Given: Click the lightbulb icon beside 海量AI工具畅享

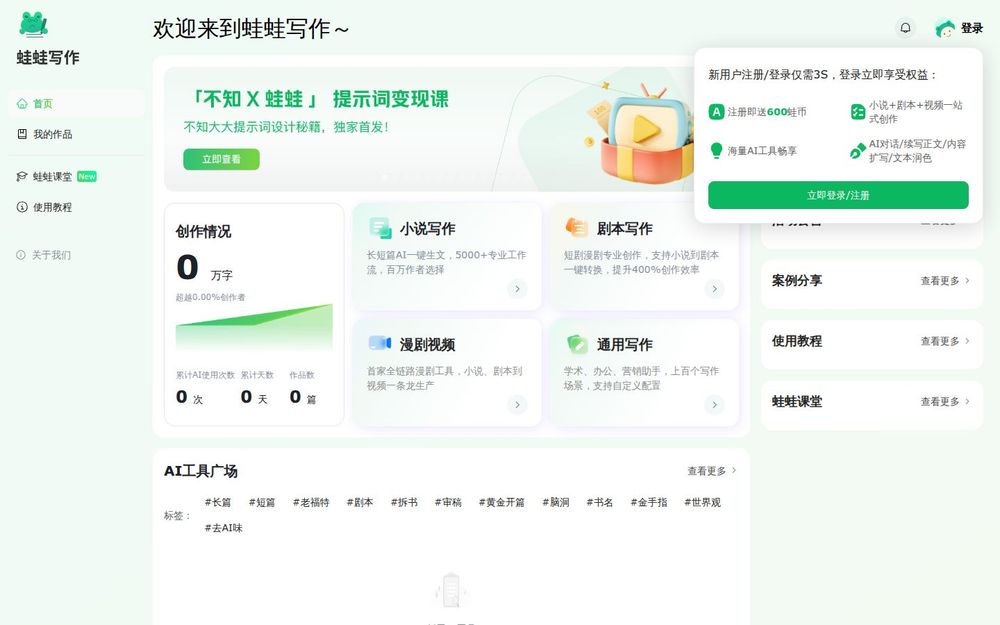Looking at the screenshot, I should [x=716, y=151].
